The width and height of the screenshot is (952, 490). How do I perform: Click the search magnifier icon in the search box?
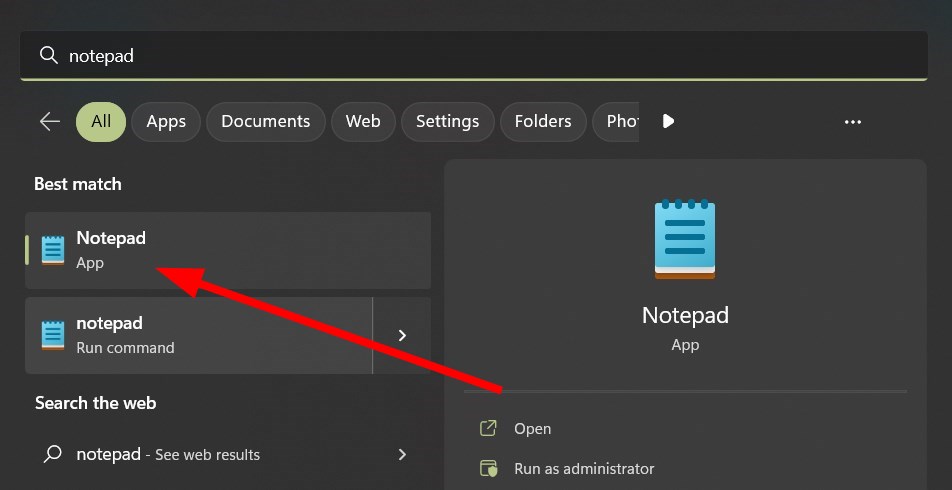click(48, 55)
